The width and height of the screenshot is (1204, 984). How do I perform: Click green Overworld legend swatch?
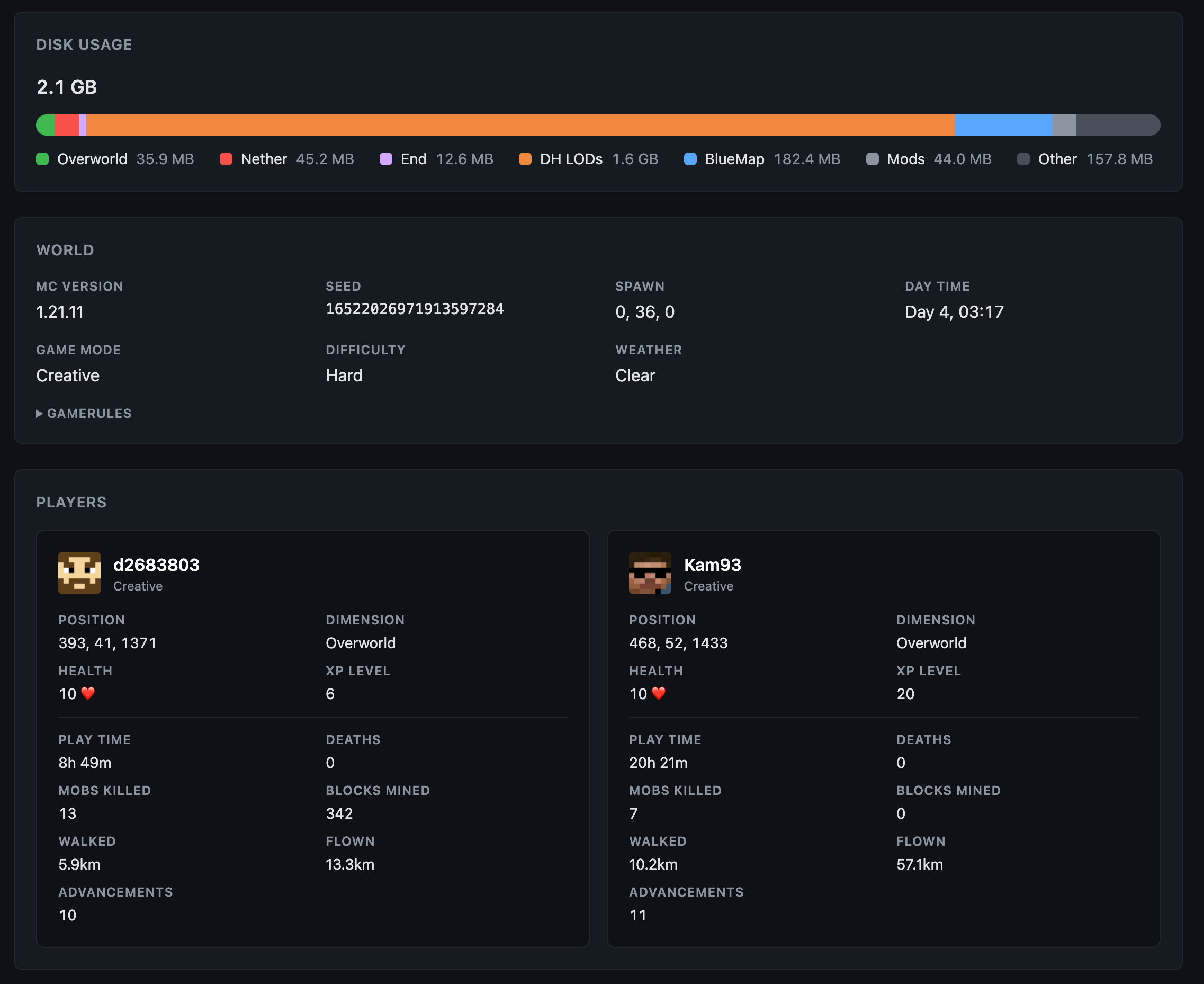click(42, 159)
